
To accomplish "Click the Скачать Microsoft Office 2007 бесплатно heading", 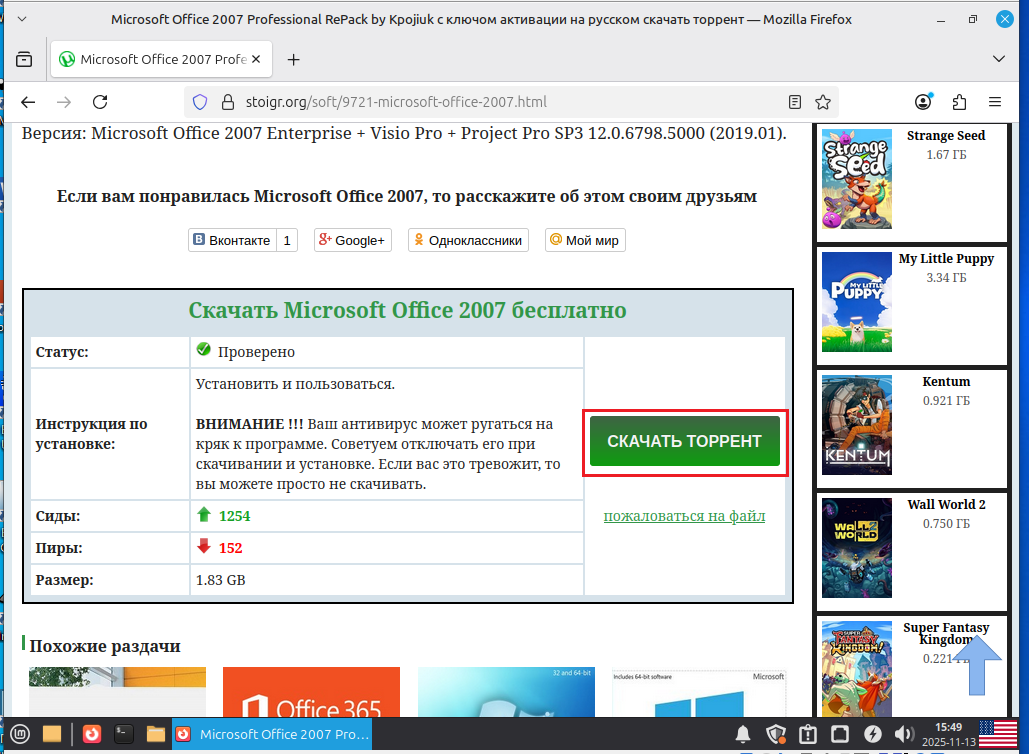I will click(408, 310).
